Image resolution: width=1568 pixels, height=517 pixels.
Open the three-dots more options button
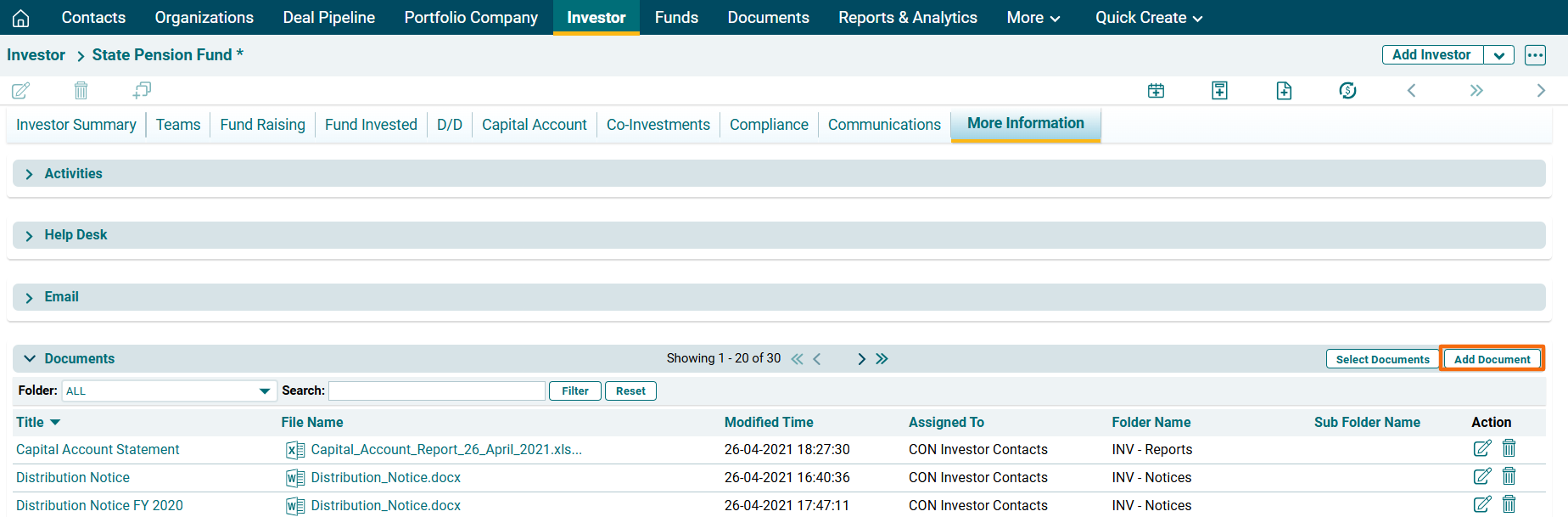(x=1535, y=55)
